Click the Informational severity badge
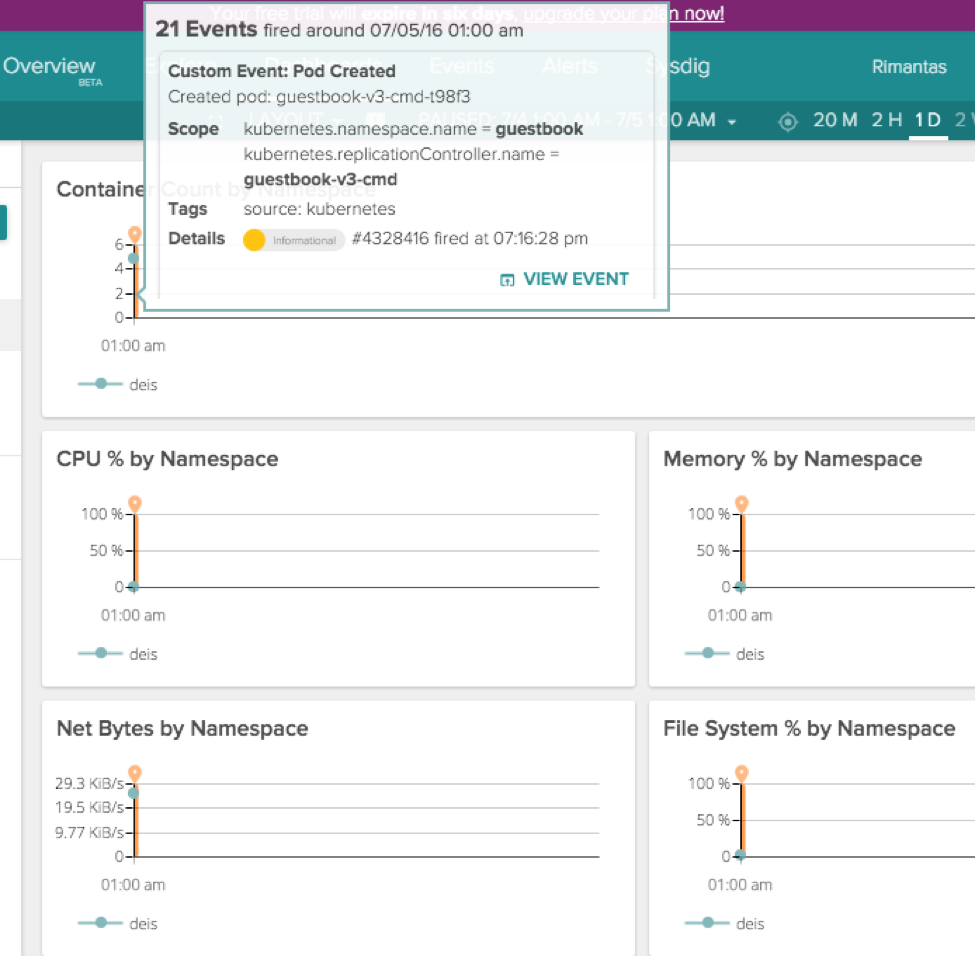Viewport: 975px width, 956px height. coord(294,240)
